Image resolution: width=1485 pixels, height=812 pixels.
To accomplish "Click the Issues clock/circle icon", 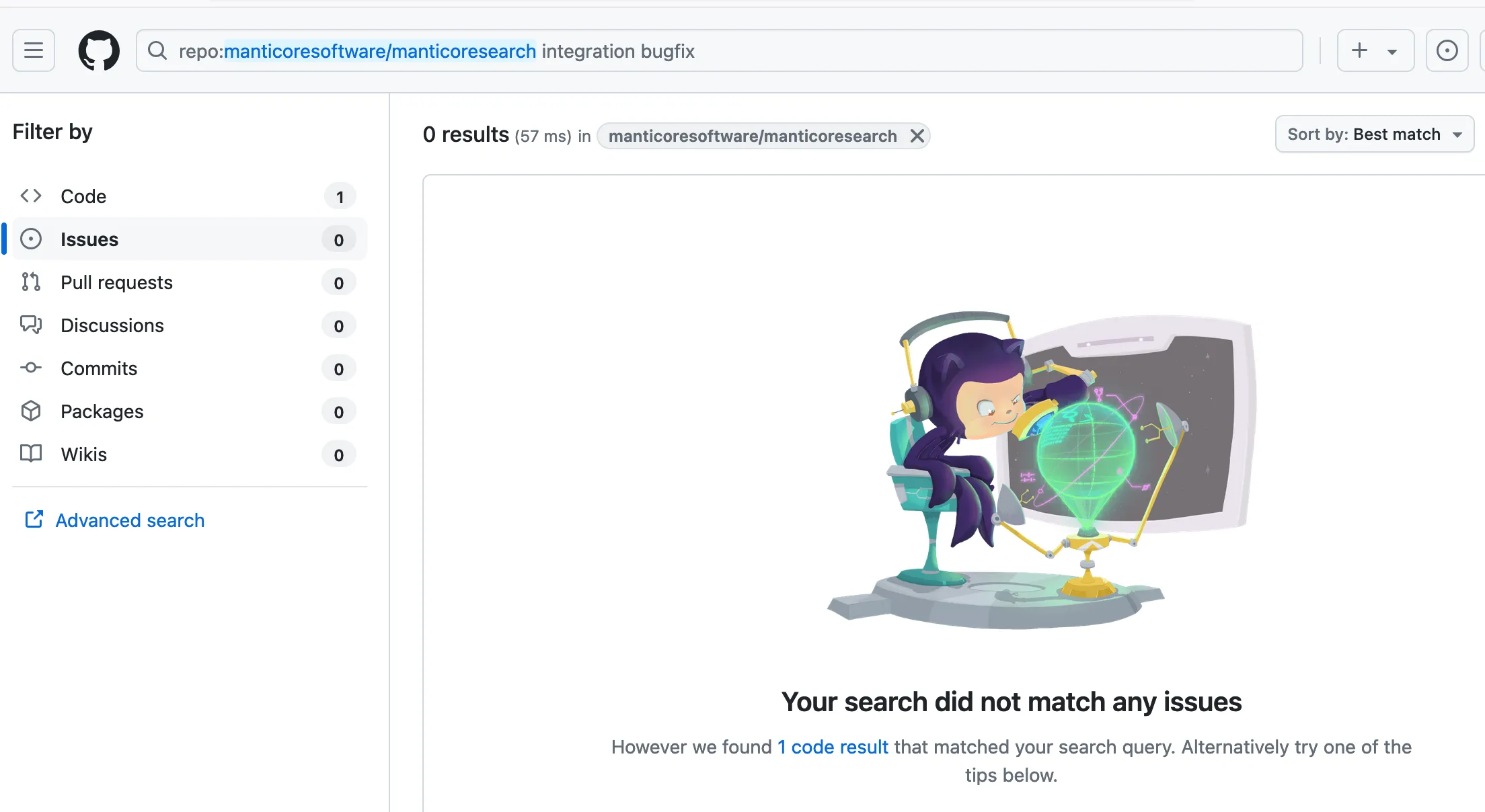I will [31, 239].
